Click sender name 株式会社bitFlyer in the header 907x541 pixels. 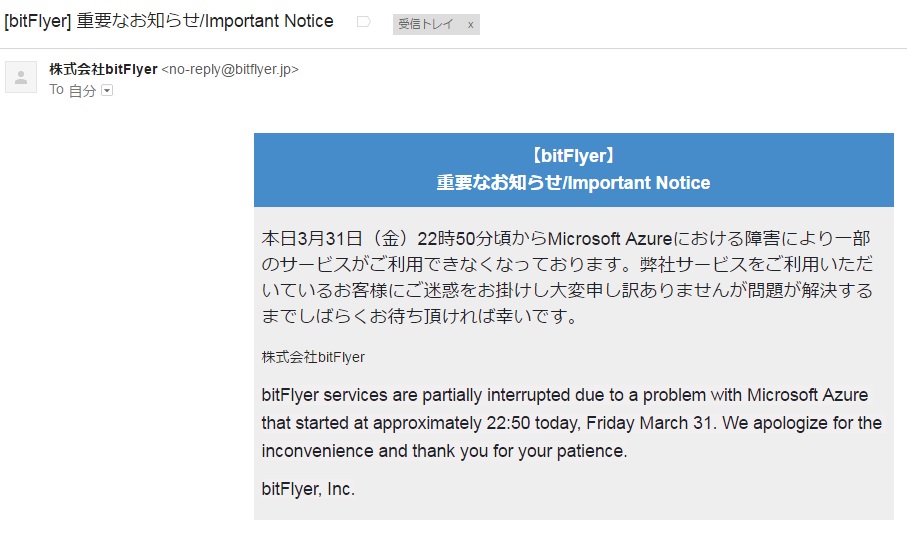[103, 69]
